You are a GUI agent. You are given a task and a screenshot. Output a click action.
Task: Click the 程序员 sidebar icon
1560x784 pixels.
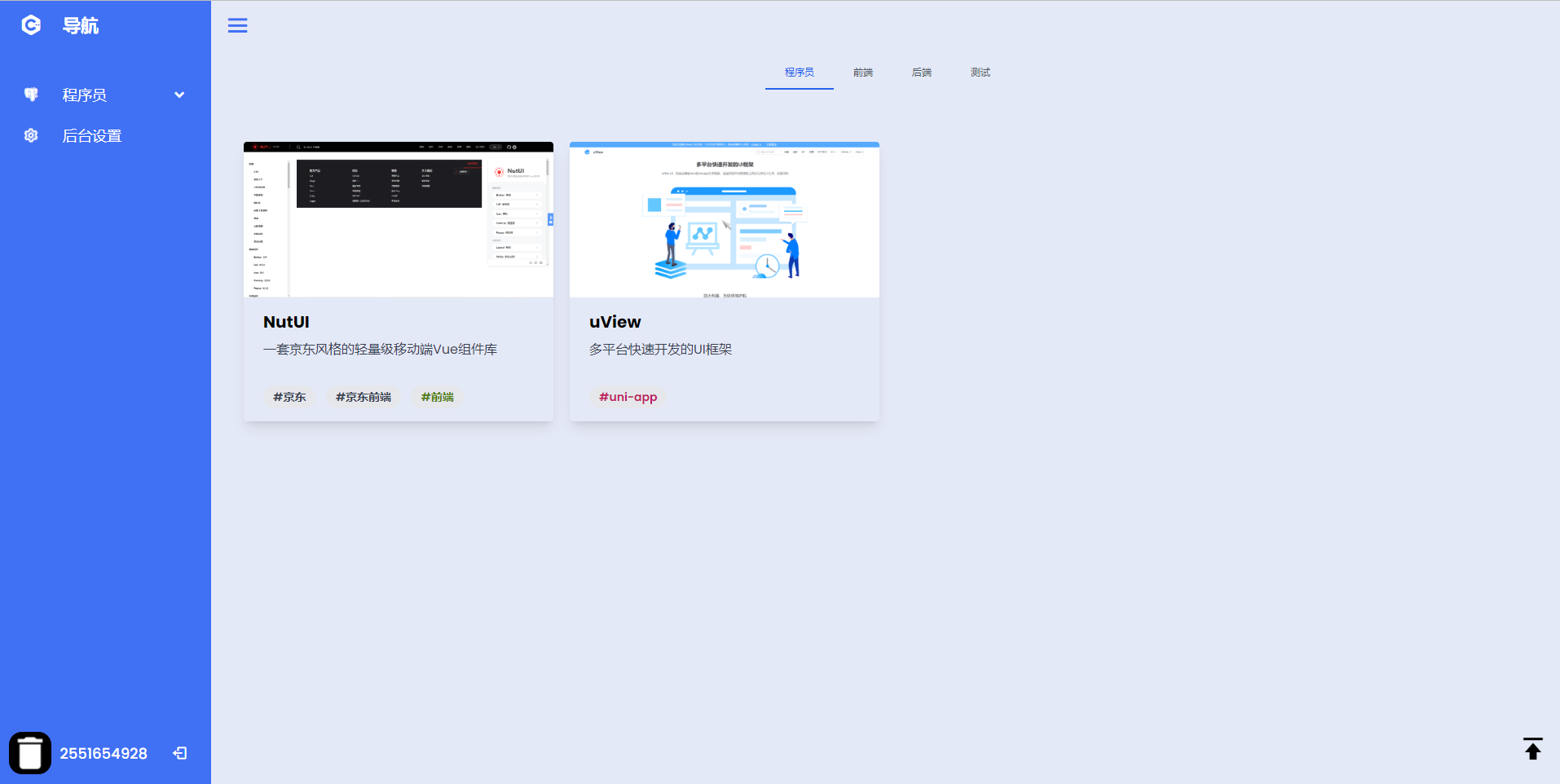(31, 95)
